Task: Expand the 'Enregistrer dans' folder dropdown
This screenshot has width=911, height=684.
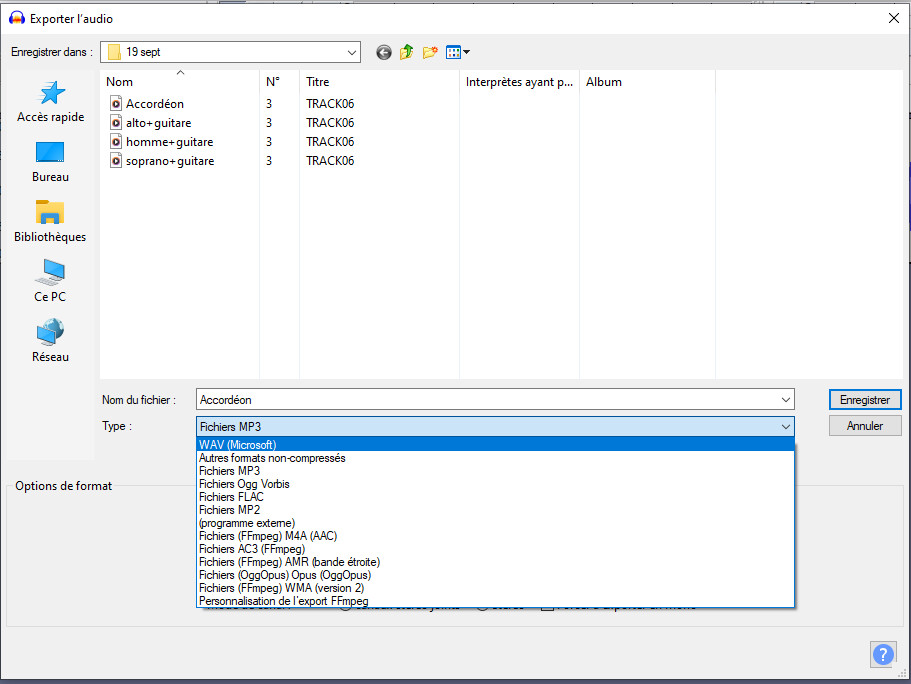Action: pos(352,52)
